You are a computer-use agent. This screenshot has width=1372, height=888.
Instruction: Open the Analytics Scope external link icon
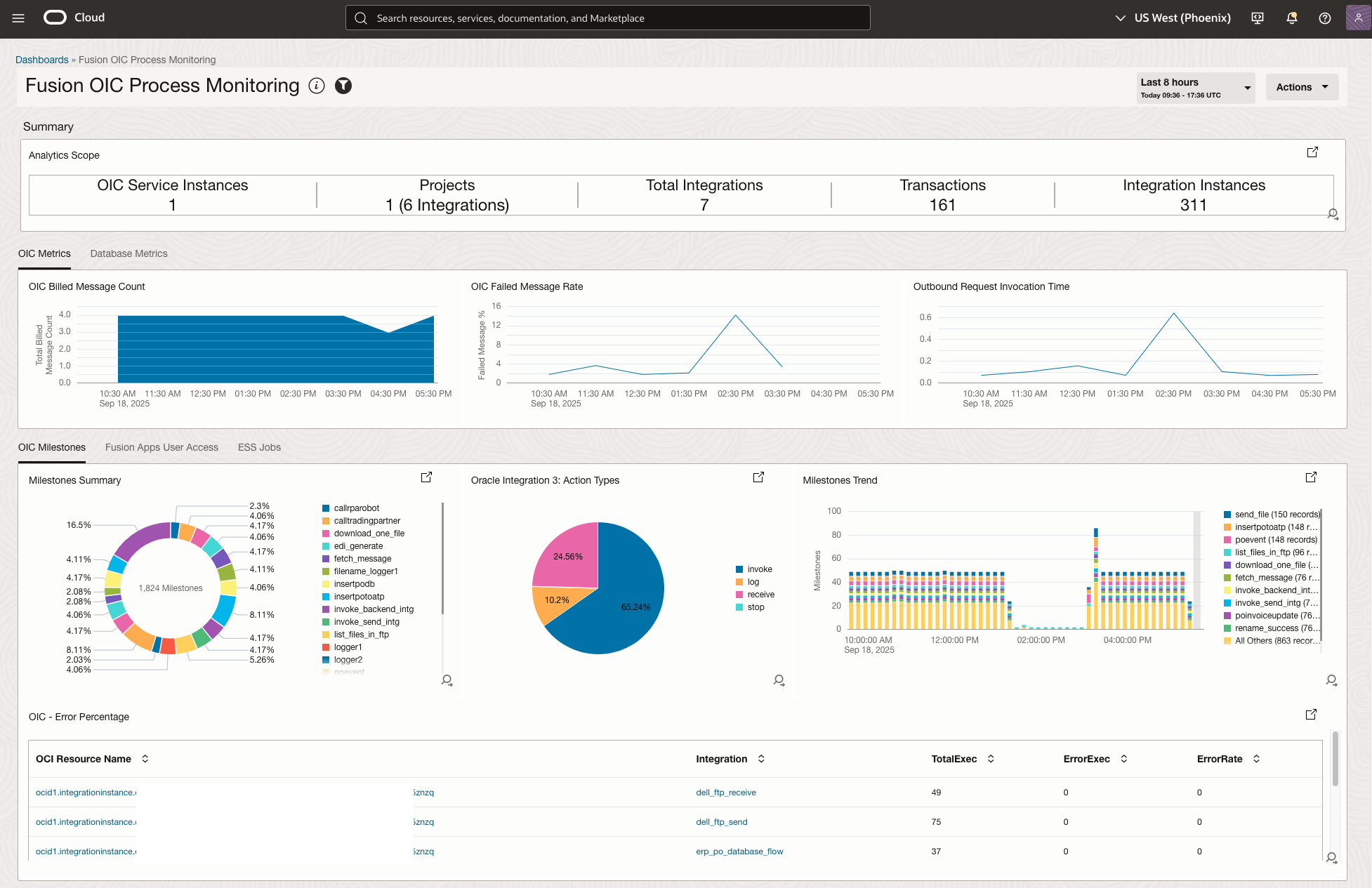click(x=1313, y=152)
